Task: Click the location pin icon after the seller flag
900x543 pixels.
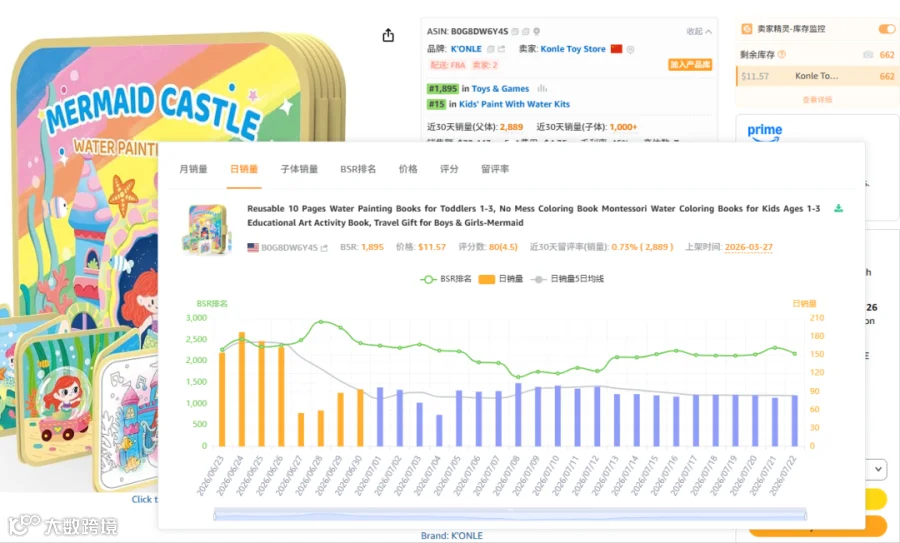Action: click(630, 49)
